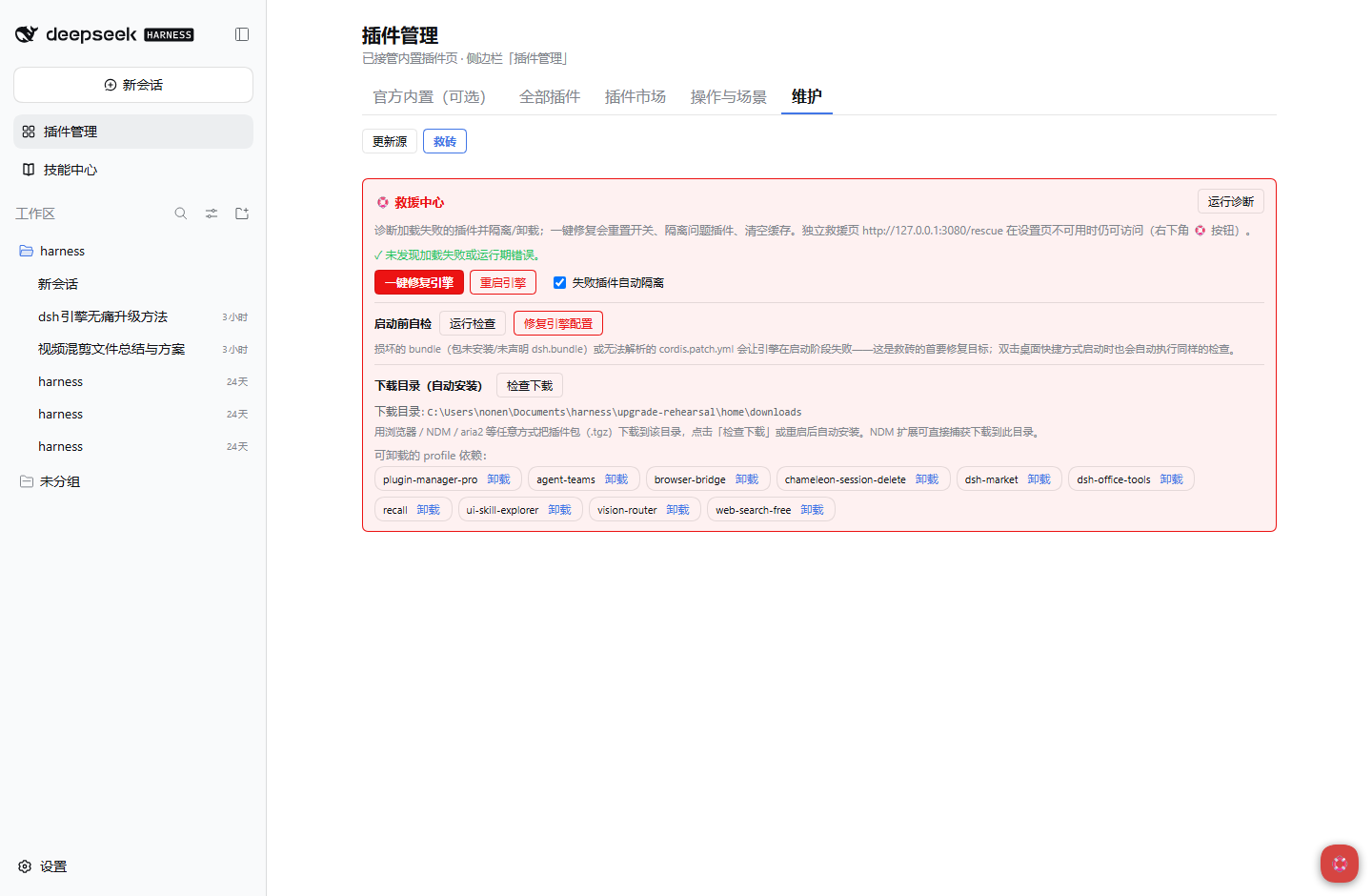The image size is (1372, 896).
Task: Open 设置 gear in sidebar
Action: (x=43, y=866)
